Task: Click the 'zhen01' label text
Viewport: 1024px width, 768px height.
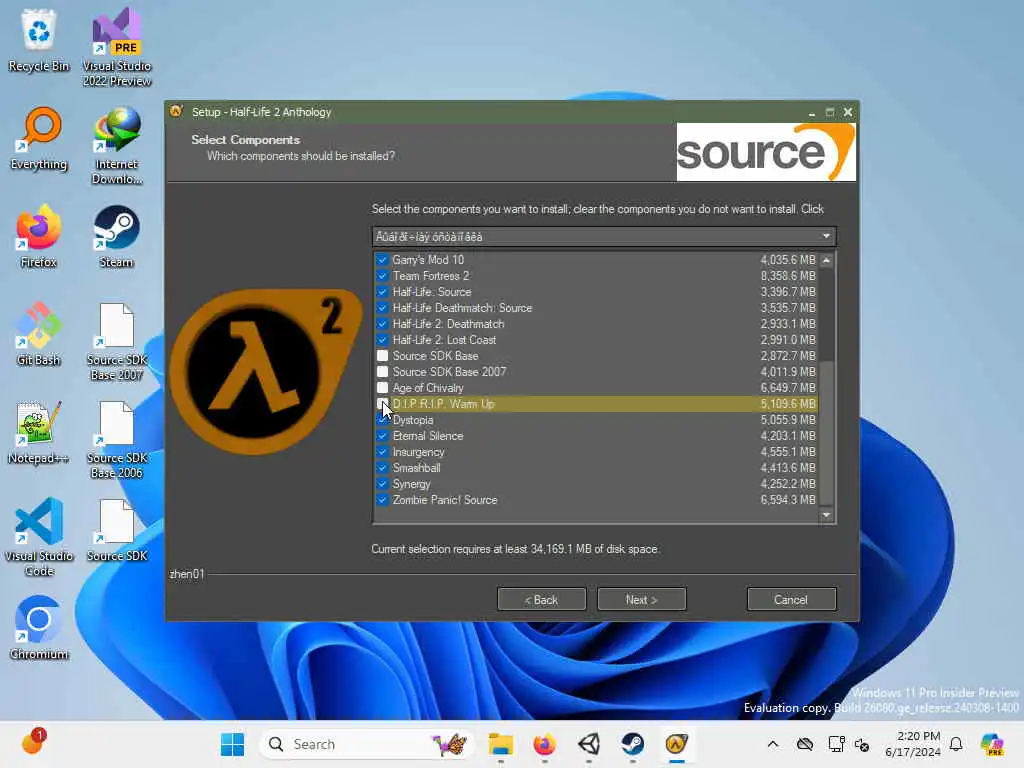Action: (x=187, y=574)
